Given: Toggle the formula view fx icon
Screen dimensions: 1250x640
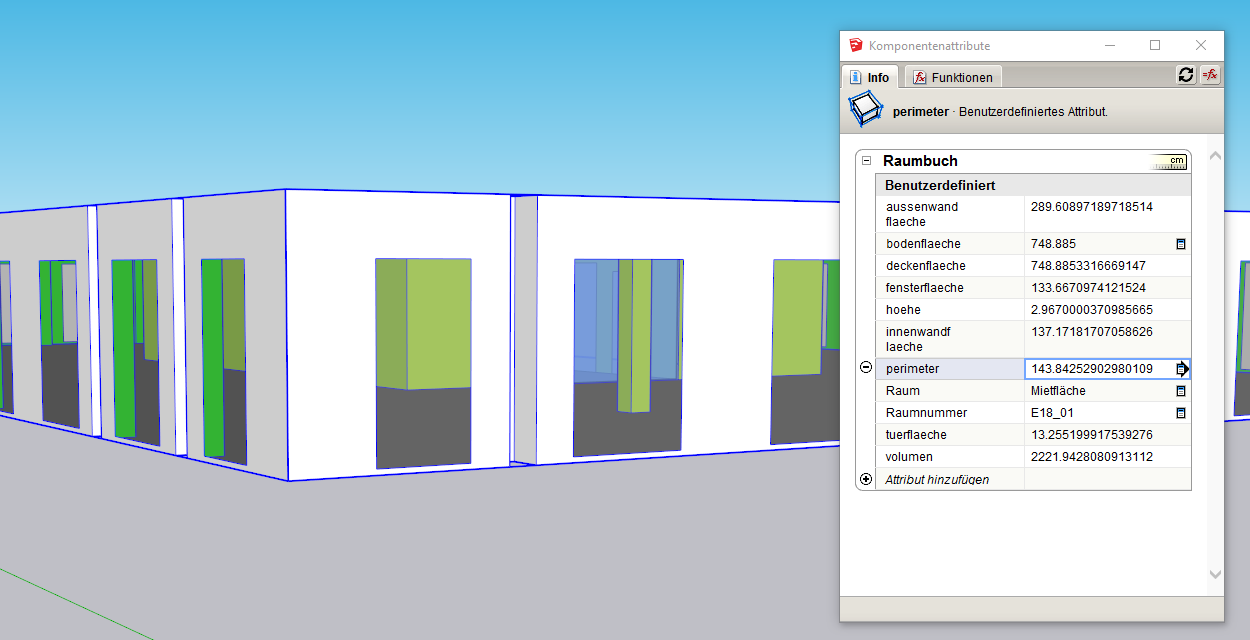Looking at the screenshot, I should click(1210, 75).
